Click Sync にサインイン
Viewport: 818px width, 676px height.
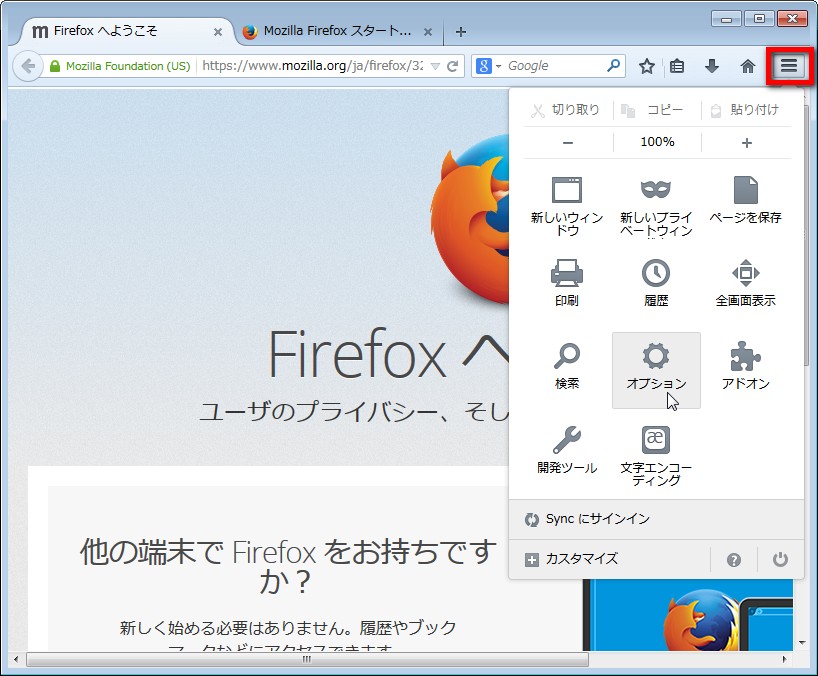coord(656,519)
